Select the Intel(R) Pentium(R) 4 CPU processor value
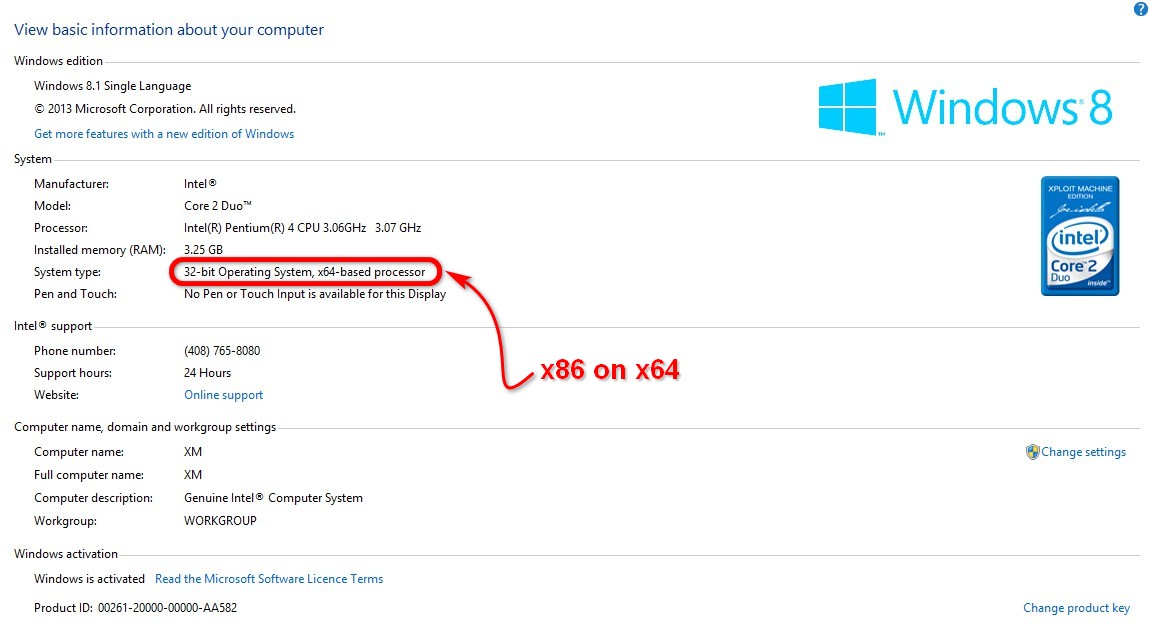Viewport: 1150px width, 643px height. point(302,228)
